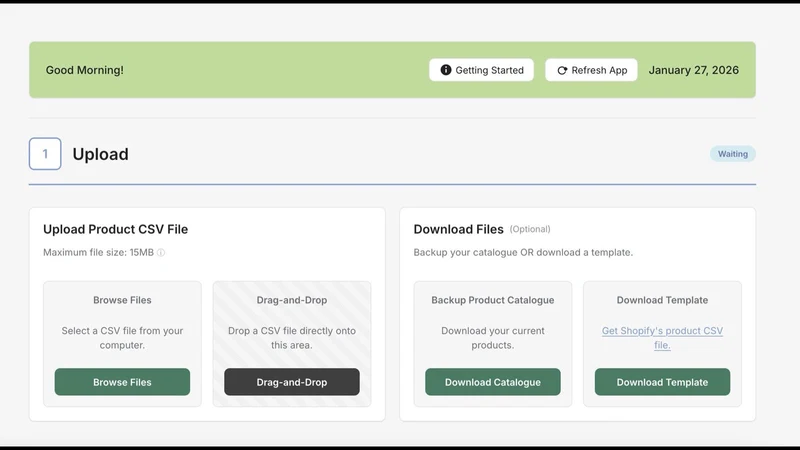Click the Backup Product Catalogue card title
This screenshot has width=800, height=450.
[492, 300]
